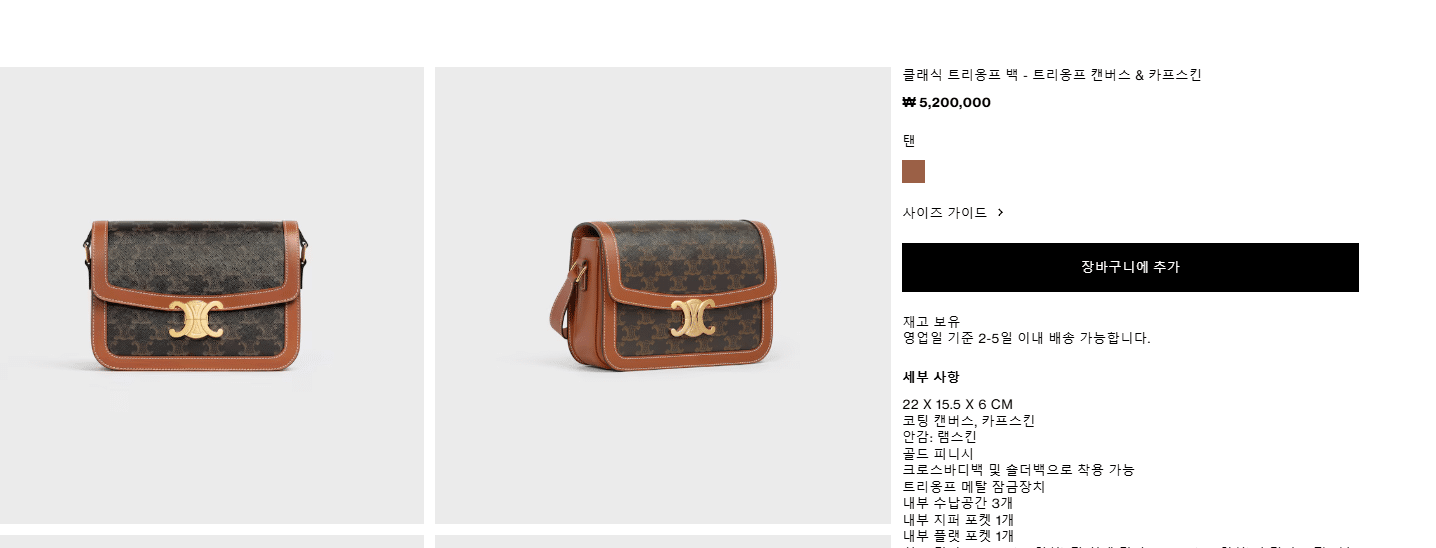Click the 트리옹프 메탈 잠금장치 detail line
Viewport: 1436px width, 548px height.
[x=974, y=487]
